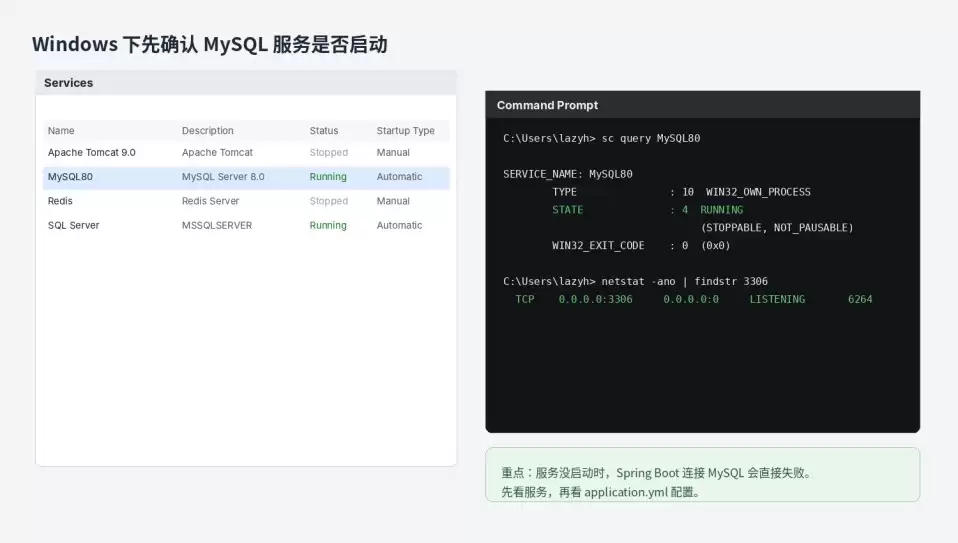Click Automatic startup type of MySQL80
Viewport: 958px width, 543px height.
(x=400, y=177)
